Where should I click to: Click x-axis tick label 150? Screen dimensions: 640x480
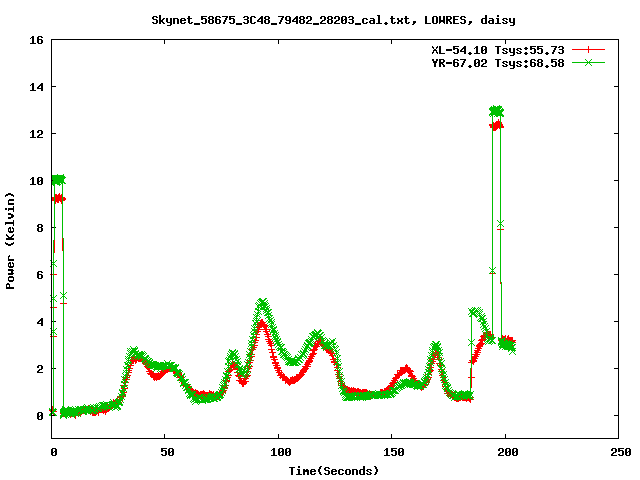pos(394,452)
